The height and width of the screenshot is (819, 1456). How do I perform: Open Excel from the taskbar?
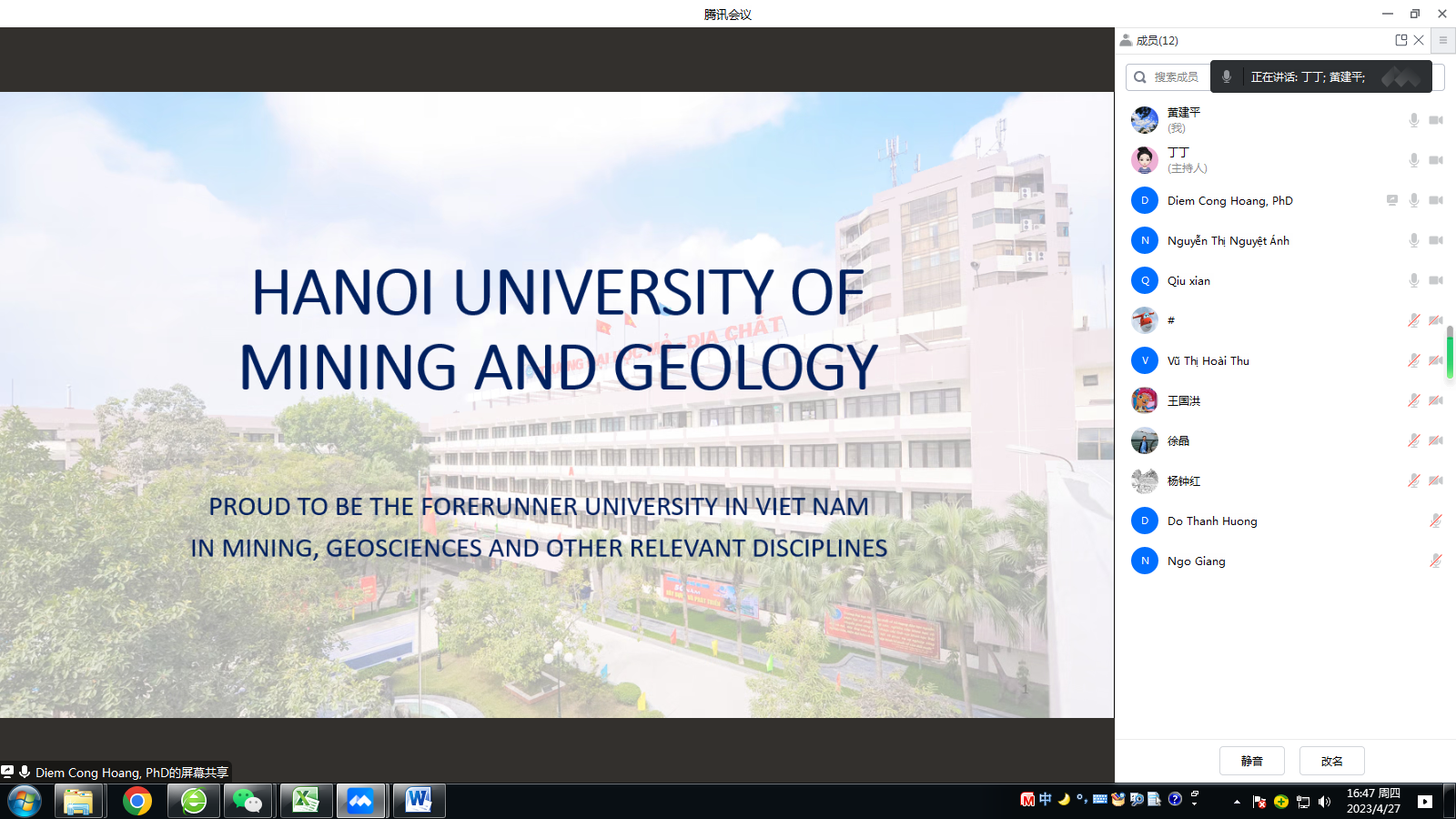tap(305, 801)
